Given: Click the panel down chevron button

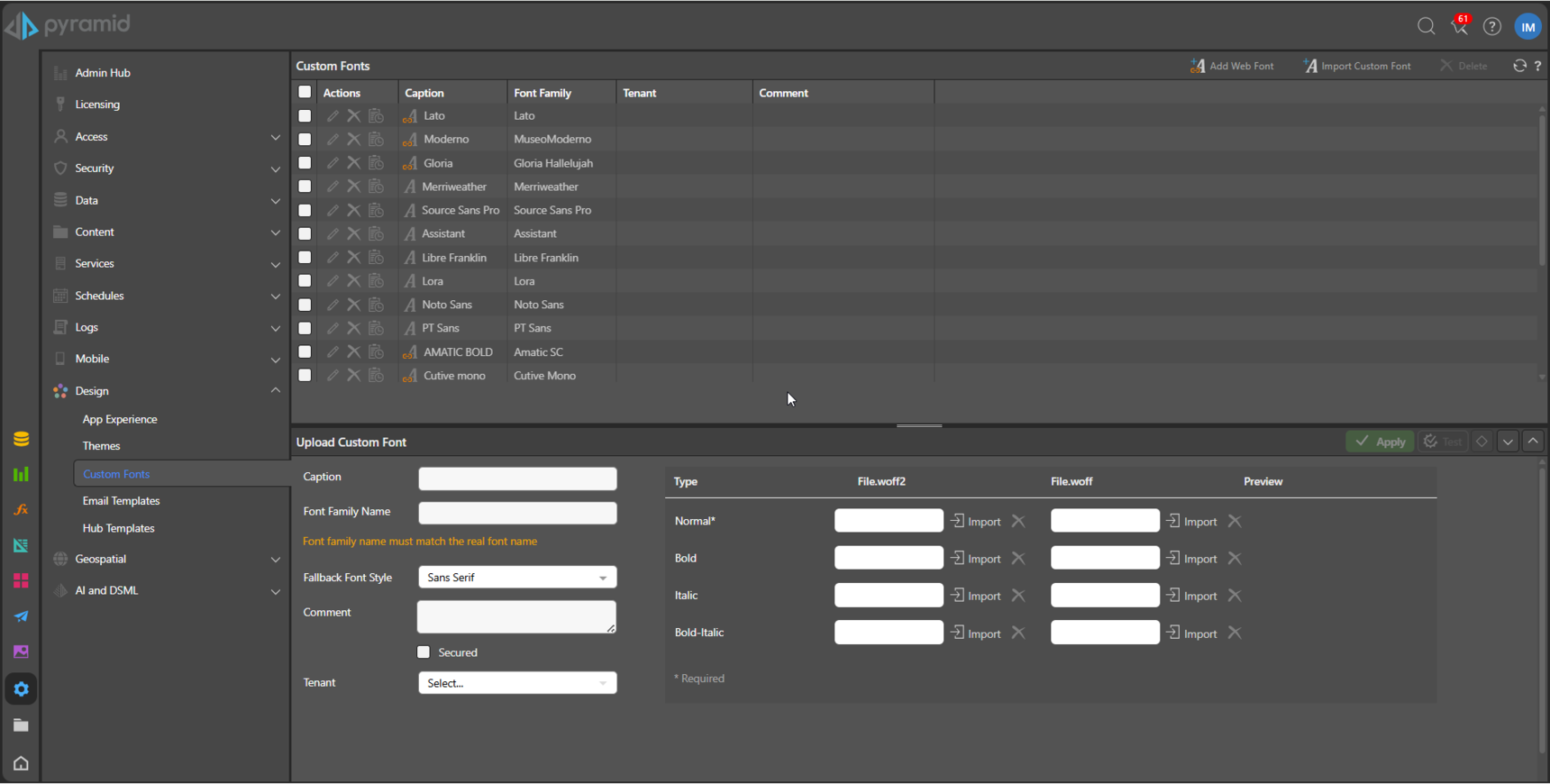Looking at the screenshot, I should [x=1508, y=442].
